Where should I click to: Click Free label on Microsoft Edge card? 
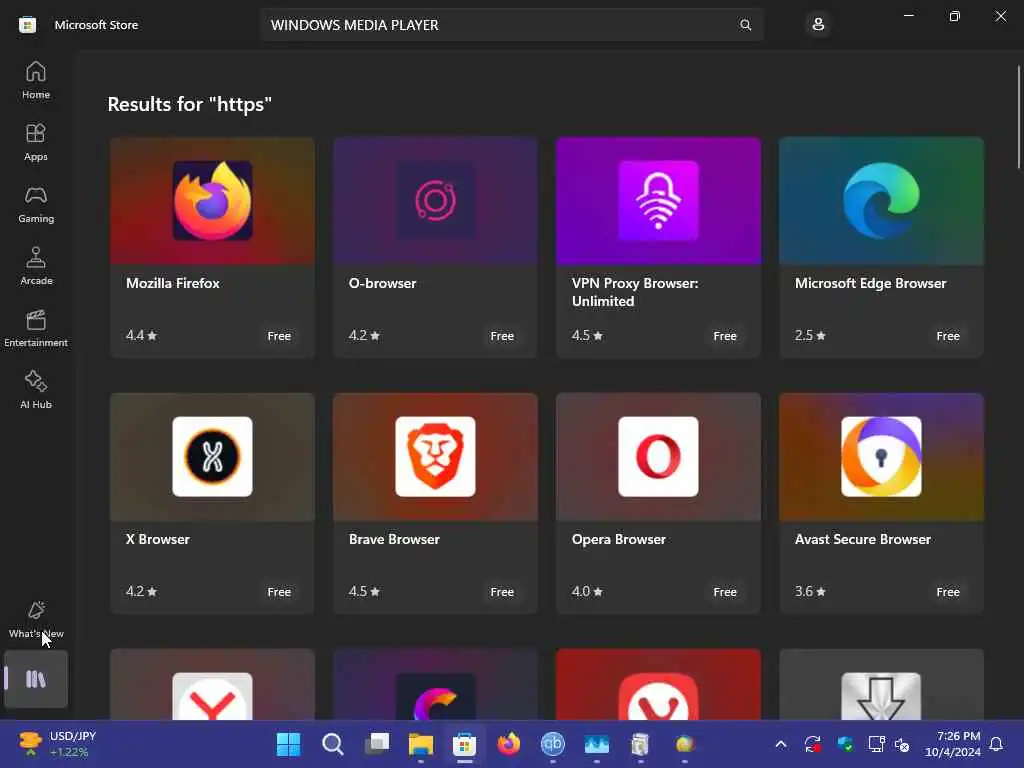[x=948, y=336]
